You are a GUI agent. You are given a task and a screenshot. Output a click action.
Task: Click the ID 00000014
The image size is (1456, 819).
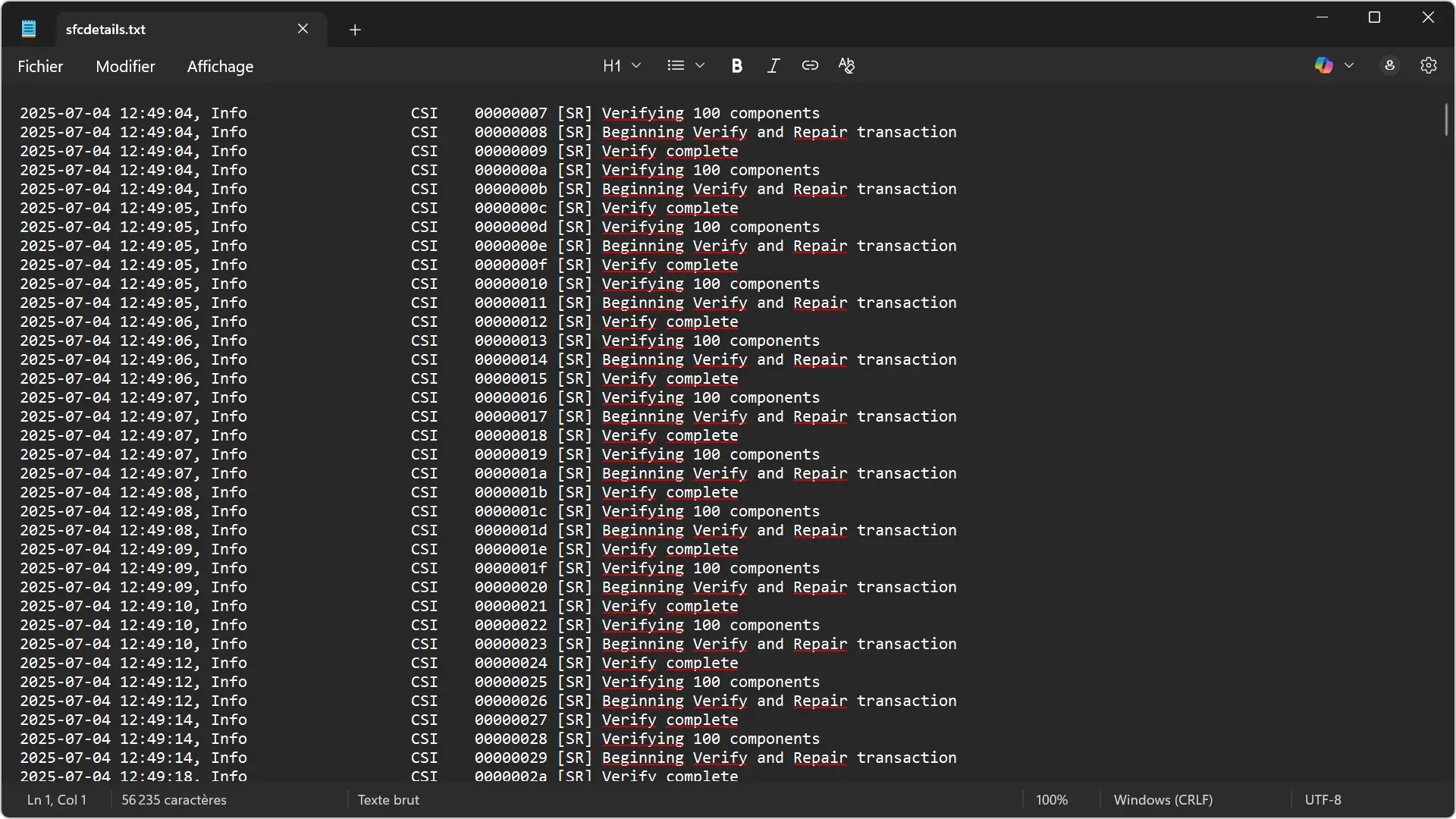click(x=510, y=359)
